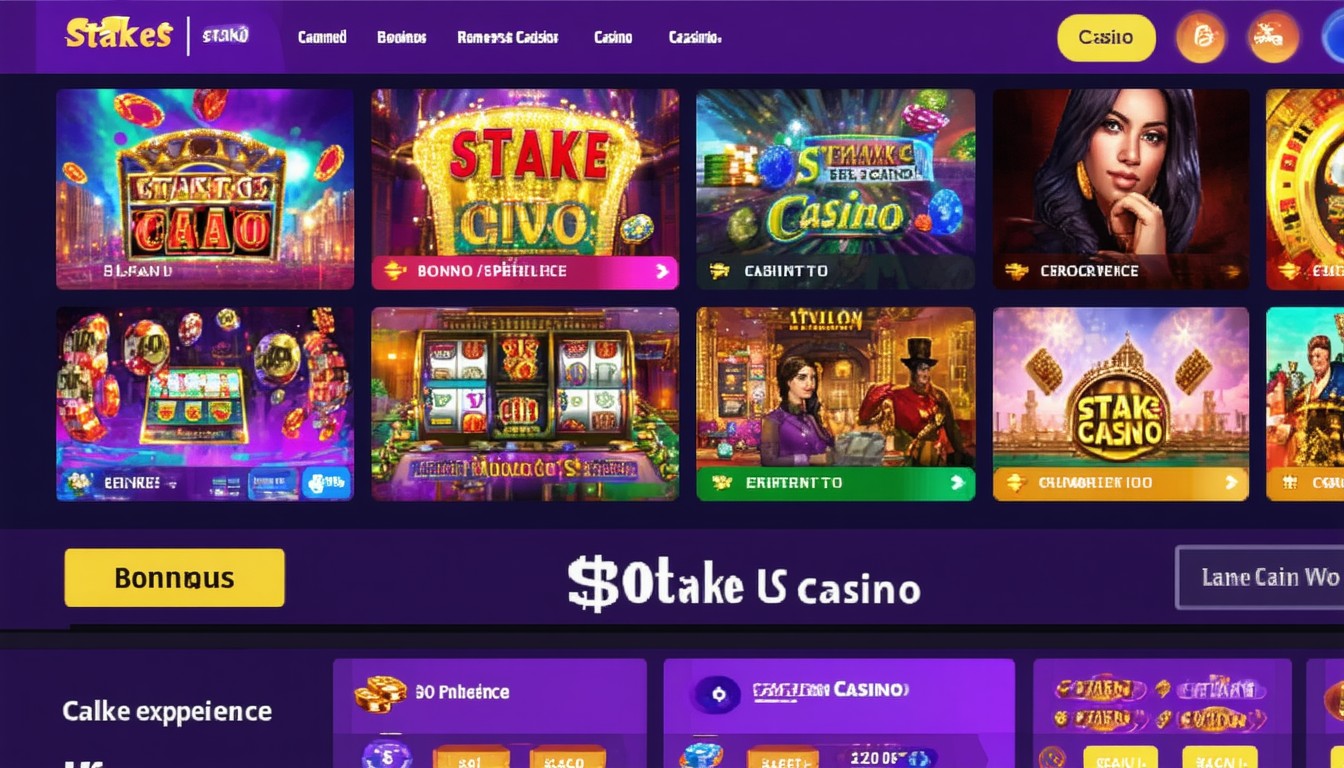Click the gold coins icon beside Phhehce
This screenshot has height=768, width=1344.
[x=380, y=692]
